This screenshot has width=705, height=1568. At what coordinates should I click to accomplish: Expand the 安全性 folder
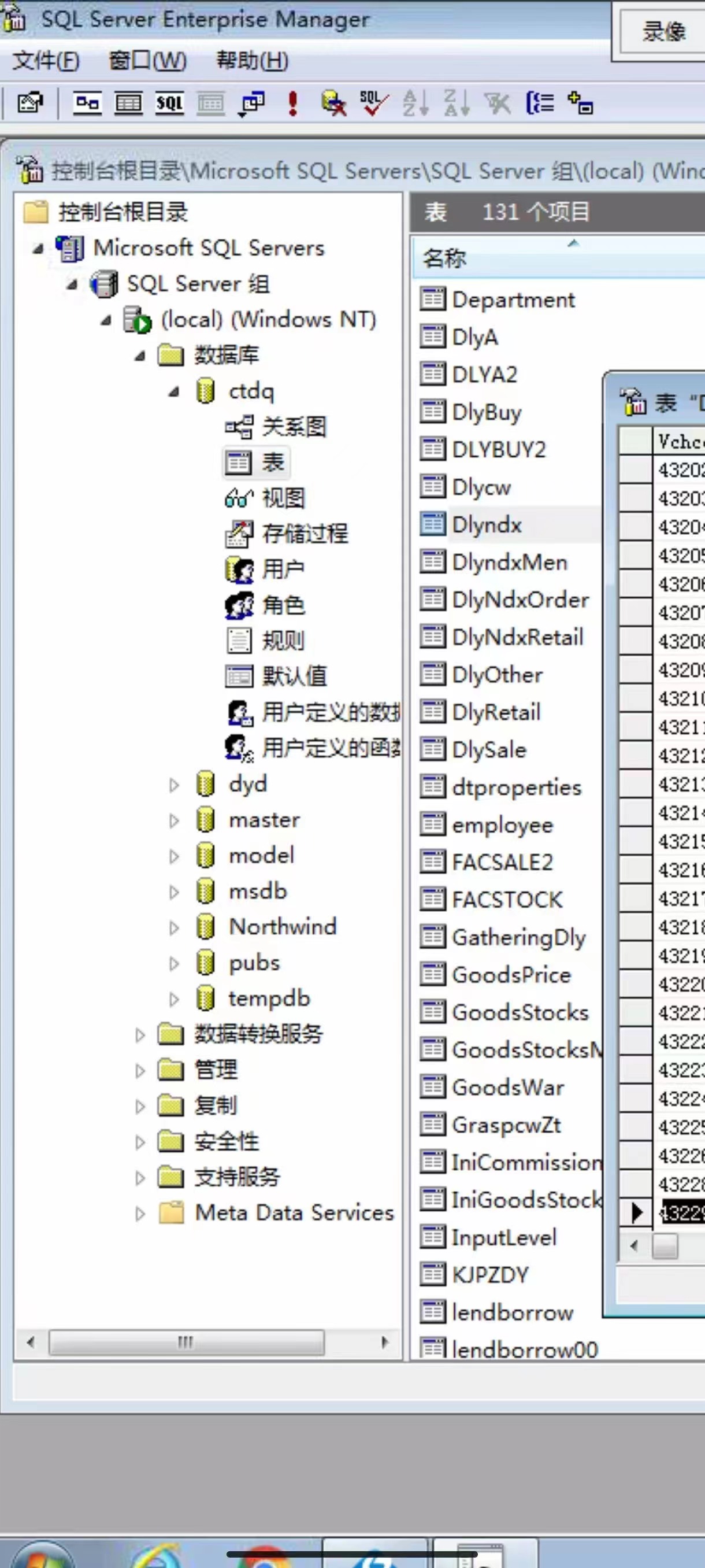coord(140,1142)
